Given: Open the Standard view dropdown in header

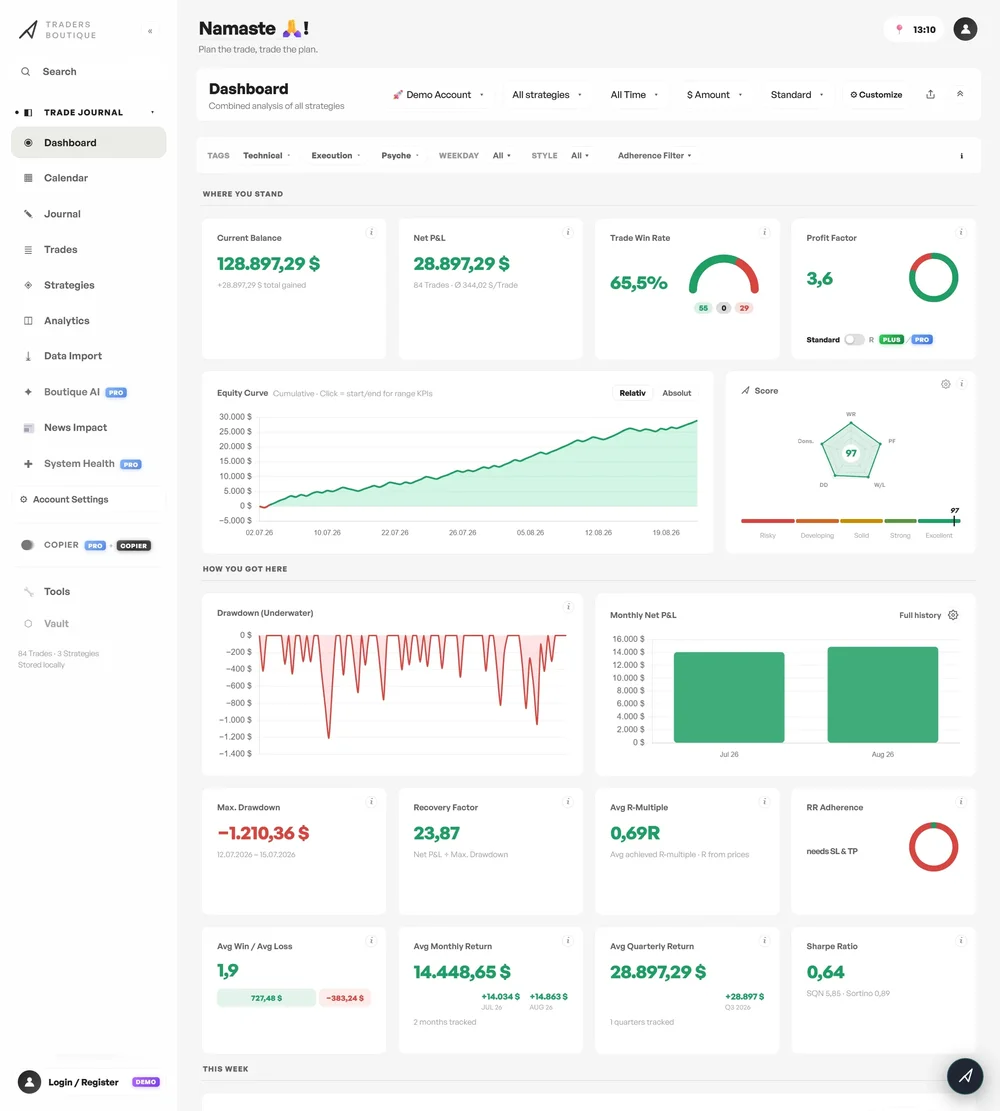Looking at the screenshot, I should 797,95.
